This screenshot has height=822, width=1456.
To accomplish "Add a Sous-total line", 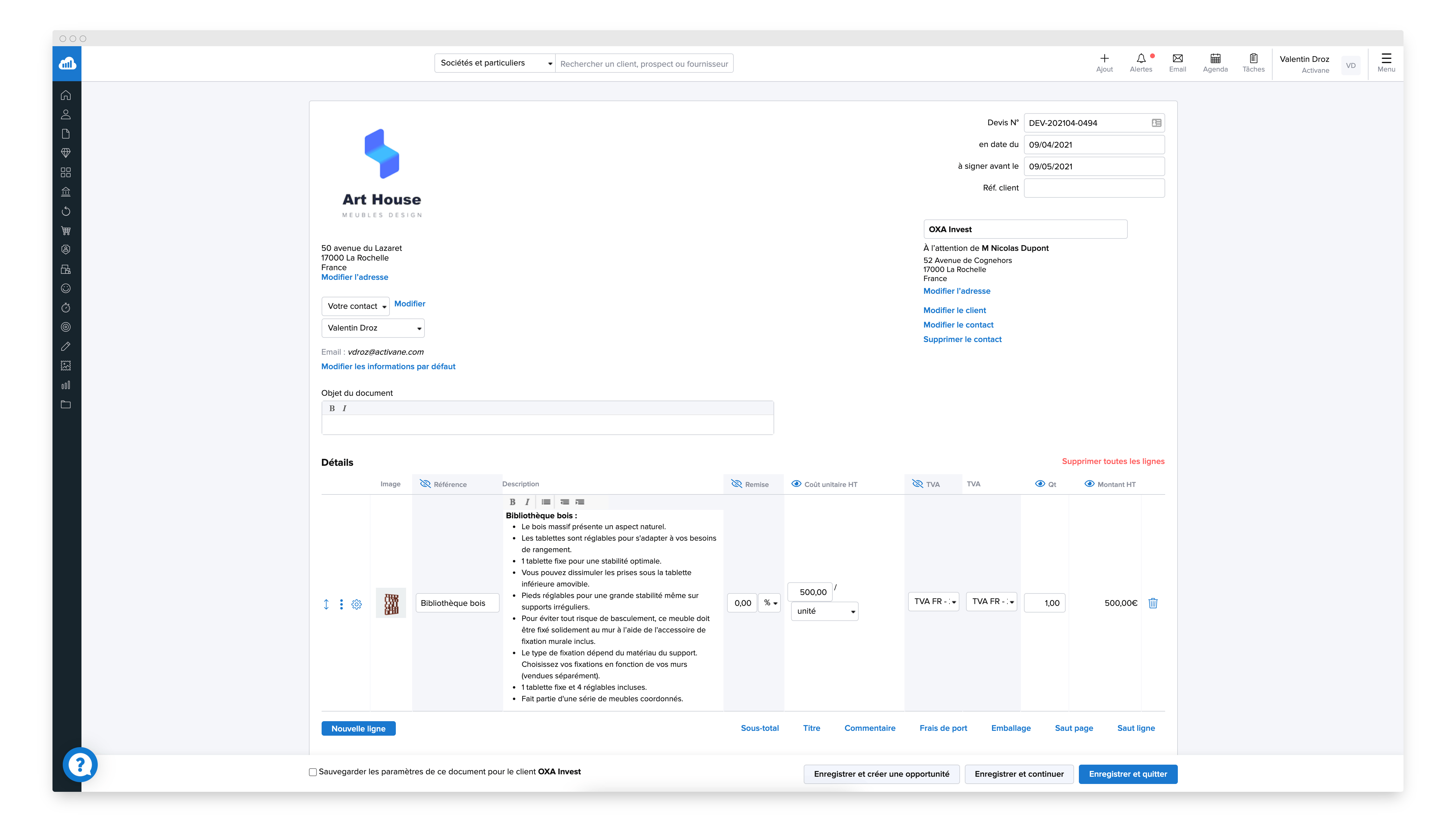I will coord(760,728).
